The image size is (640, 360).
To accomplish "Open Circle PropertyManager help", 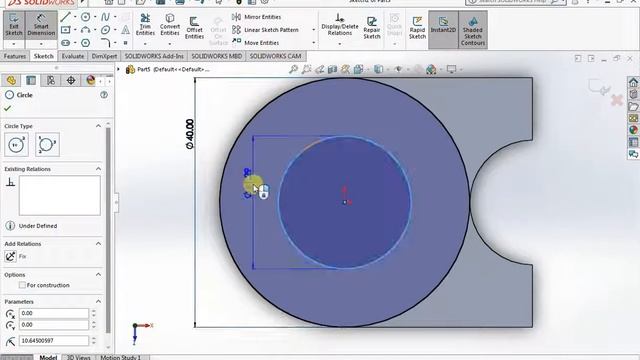I will pos(104,95).
